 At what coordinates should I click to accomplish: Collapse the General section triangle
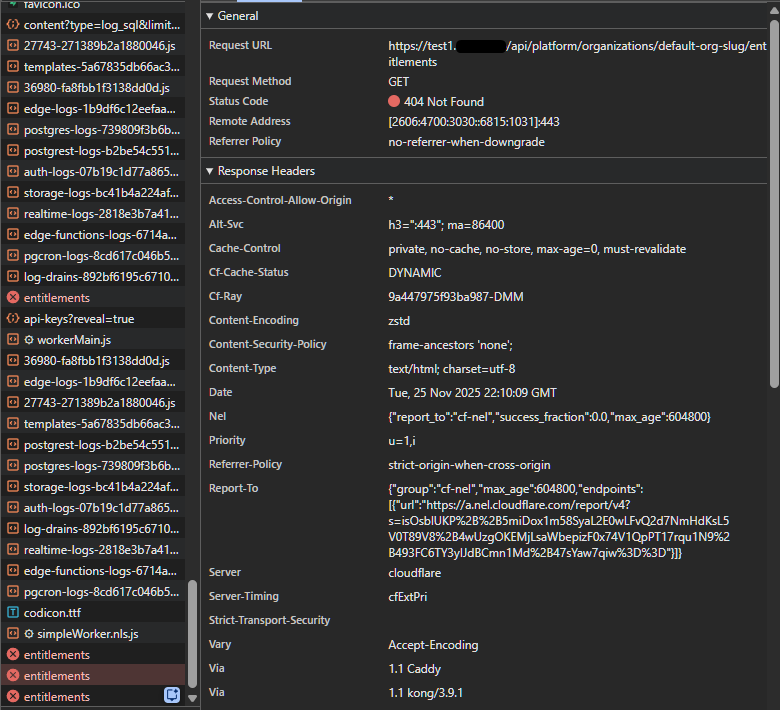coord(209,16)
